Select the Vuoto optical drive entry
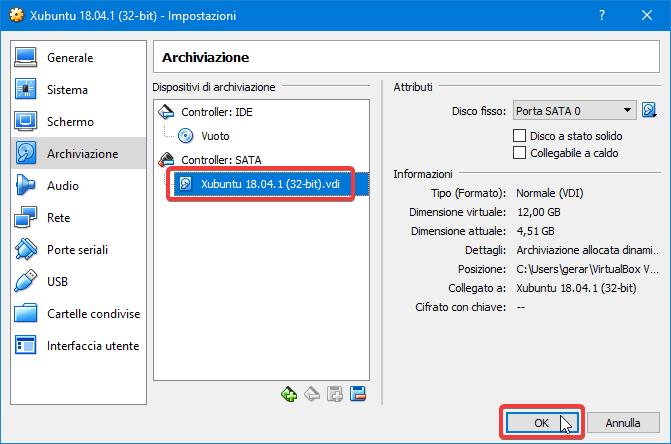Viewport: 671px width, 444px height. tap(215, 136)
